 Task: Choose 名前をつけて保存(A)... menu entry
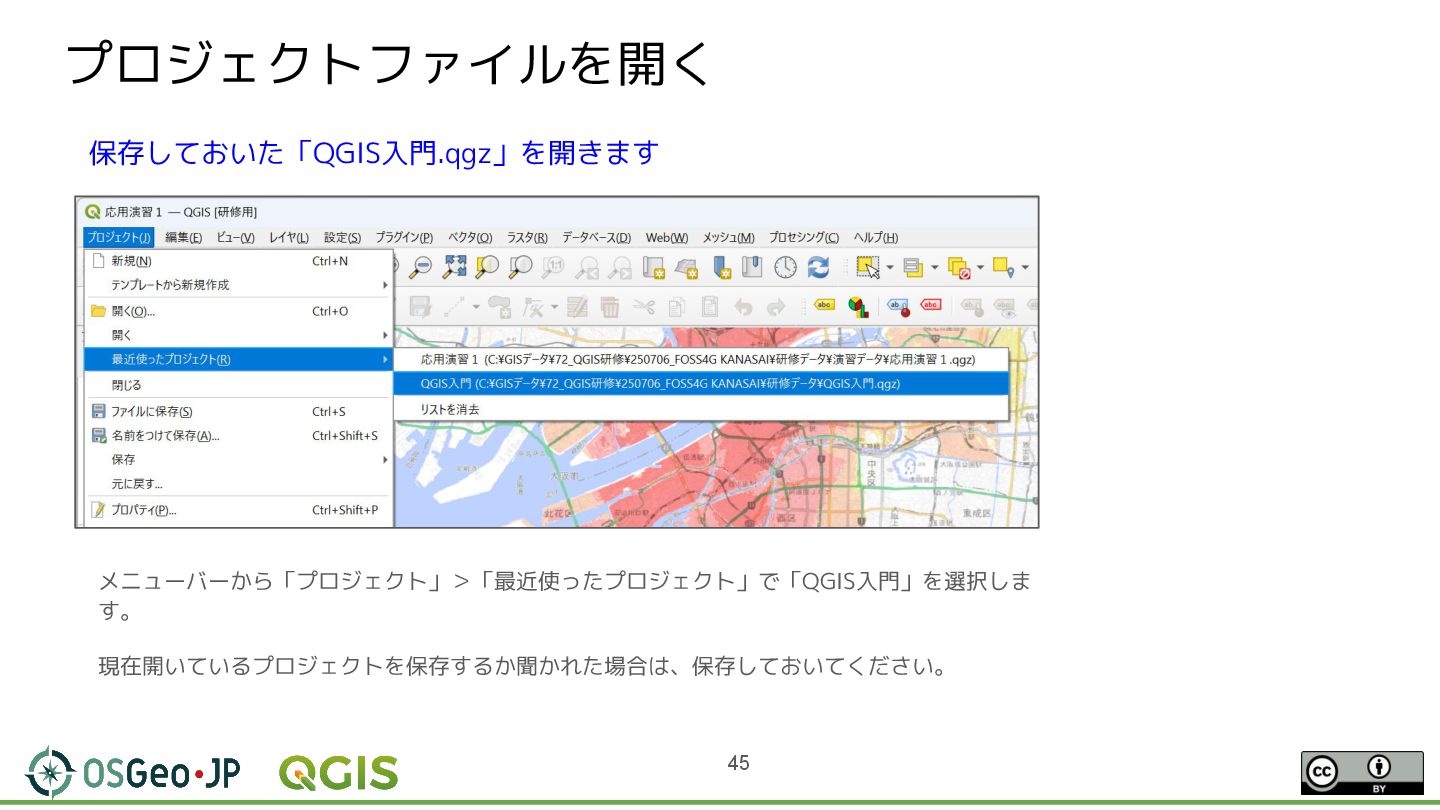[x=238, y=435]
